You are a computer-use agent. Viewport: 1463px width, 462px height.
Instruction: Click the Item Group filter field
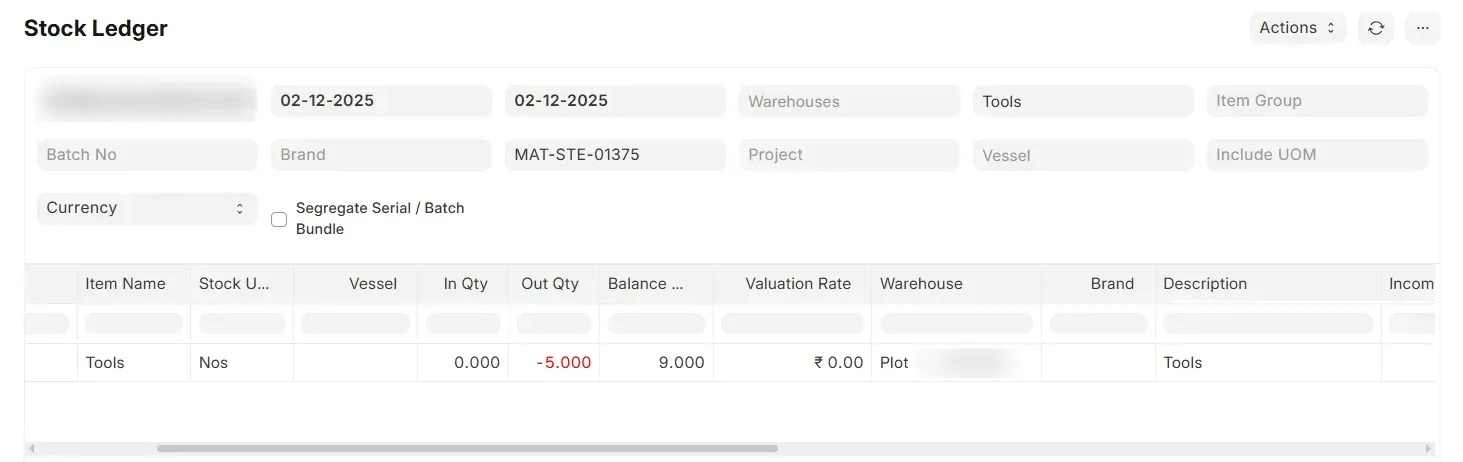pyautogui.click(x=1317, y=101)
